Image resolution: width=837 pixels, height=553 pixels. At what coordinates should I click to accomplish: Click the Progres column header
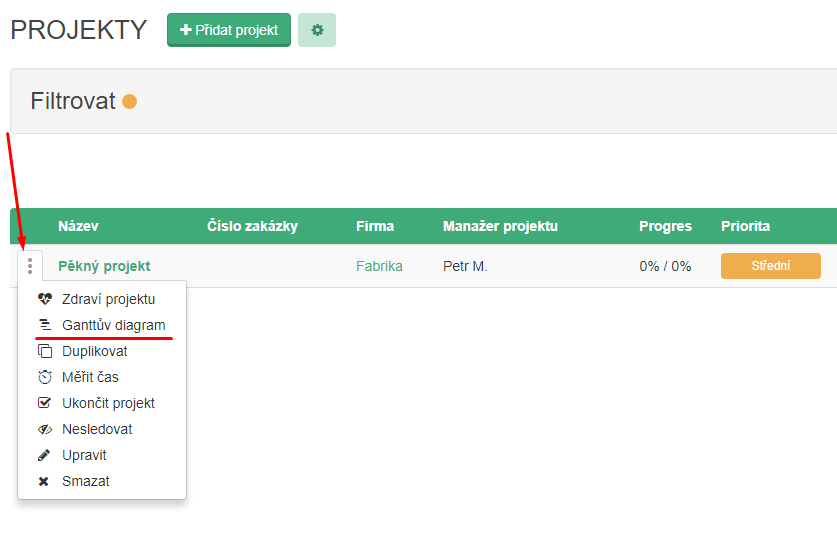pyautogui.click(x=665, y=226)
